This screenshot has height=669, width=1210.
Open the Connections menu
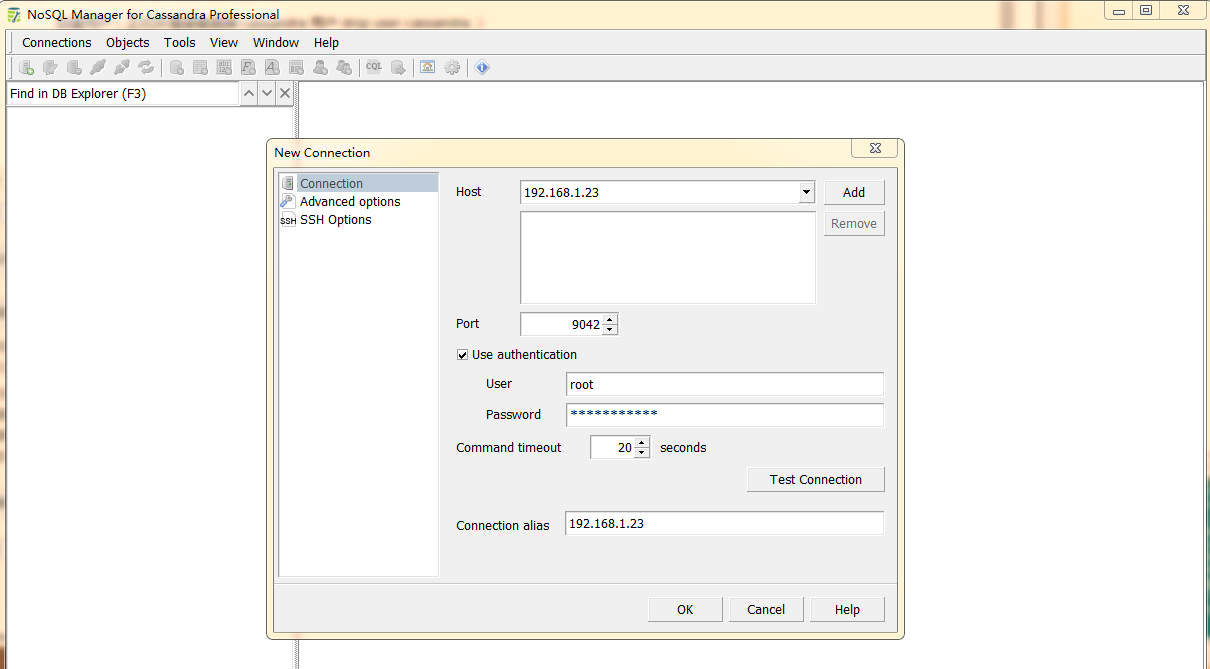pyautogui.click(x=57, y=43)
